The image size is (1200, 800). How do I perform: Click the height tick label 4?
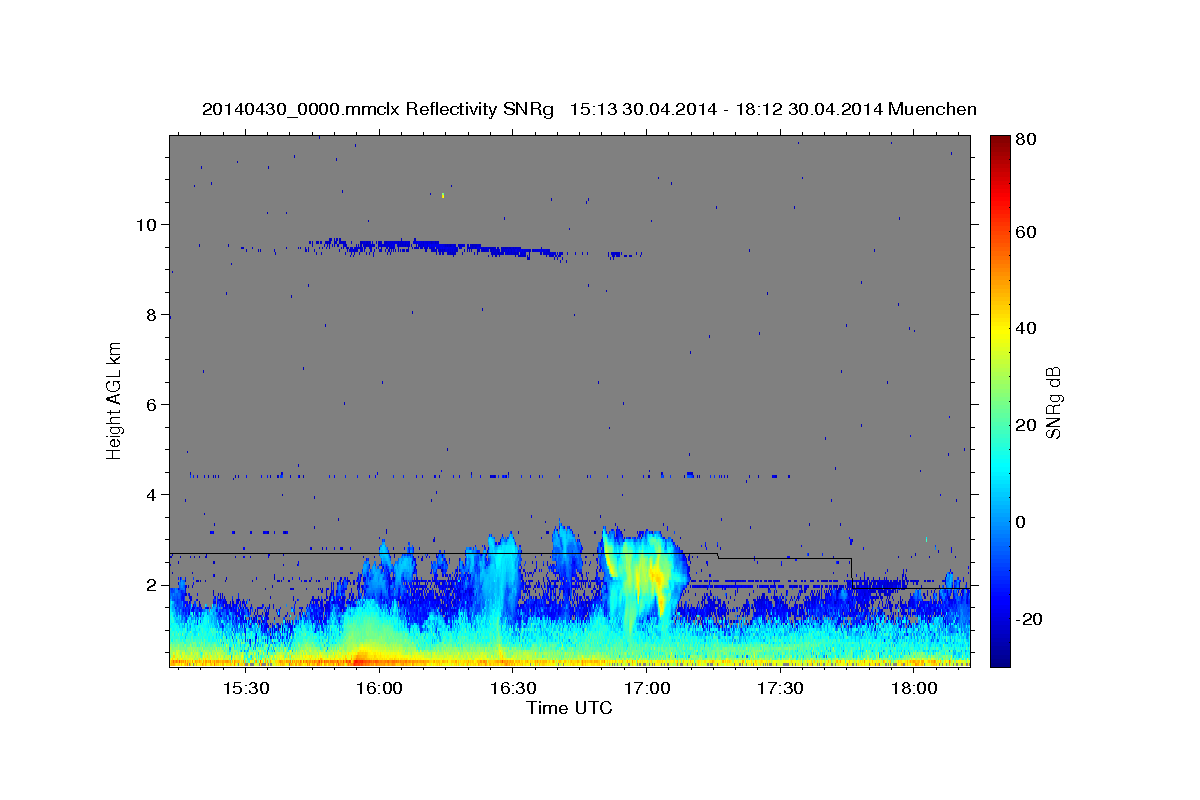(x=152, y=494)
